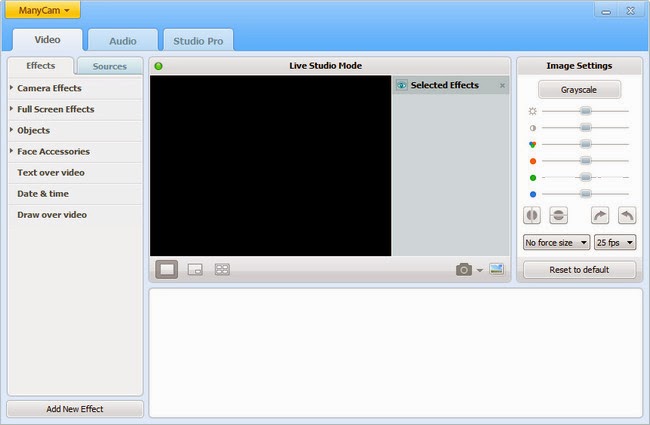Open the No force size dropdown
The height and width of the screenshot is (425, 650).
pyautogui.click(x=556, y=242)
